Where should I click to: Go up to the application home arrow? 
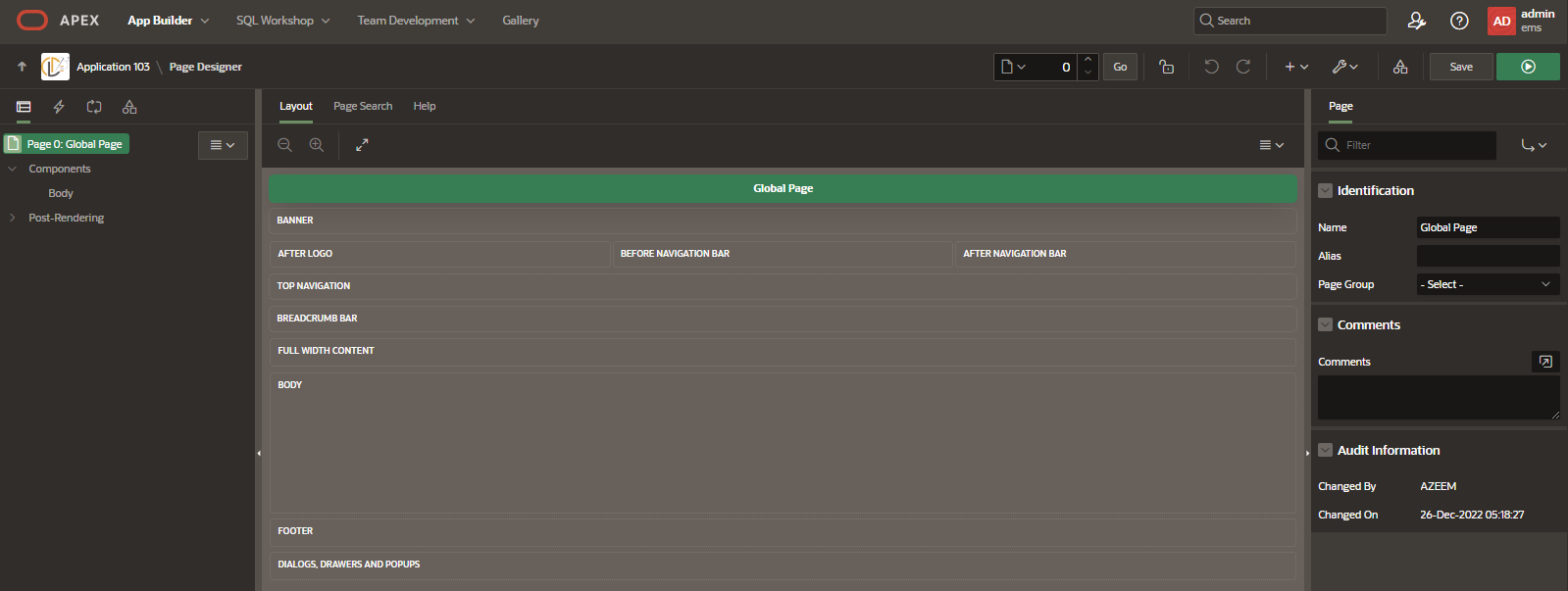tap(22, 67)
